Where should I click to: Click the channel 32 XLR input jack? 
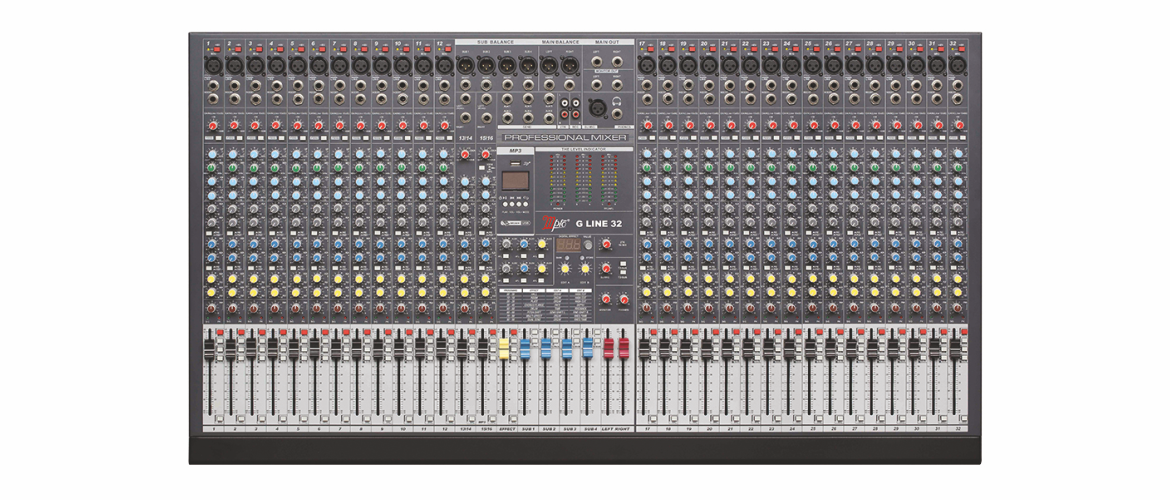(x=958, y=65)
